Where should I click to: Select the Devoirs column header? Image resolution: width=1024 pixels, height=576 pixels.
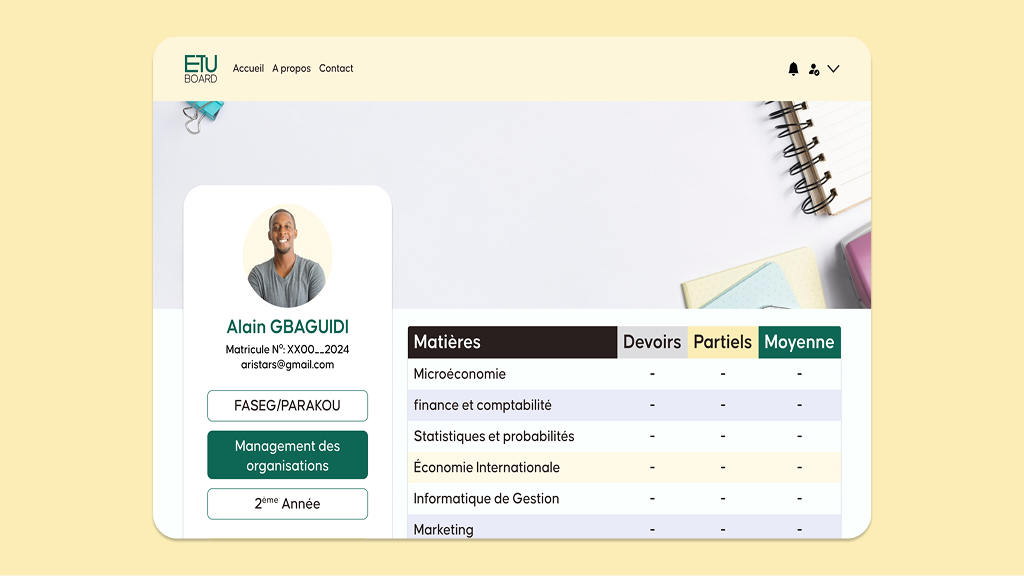(652, 342)
